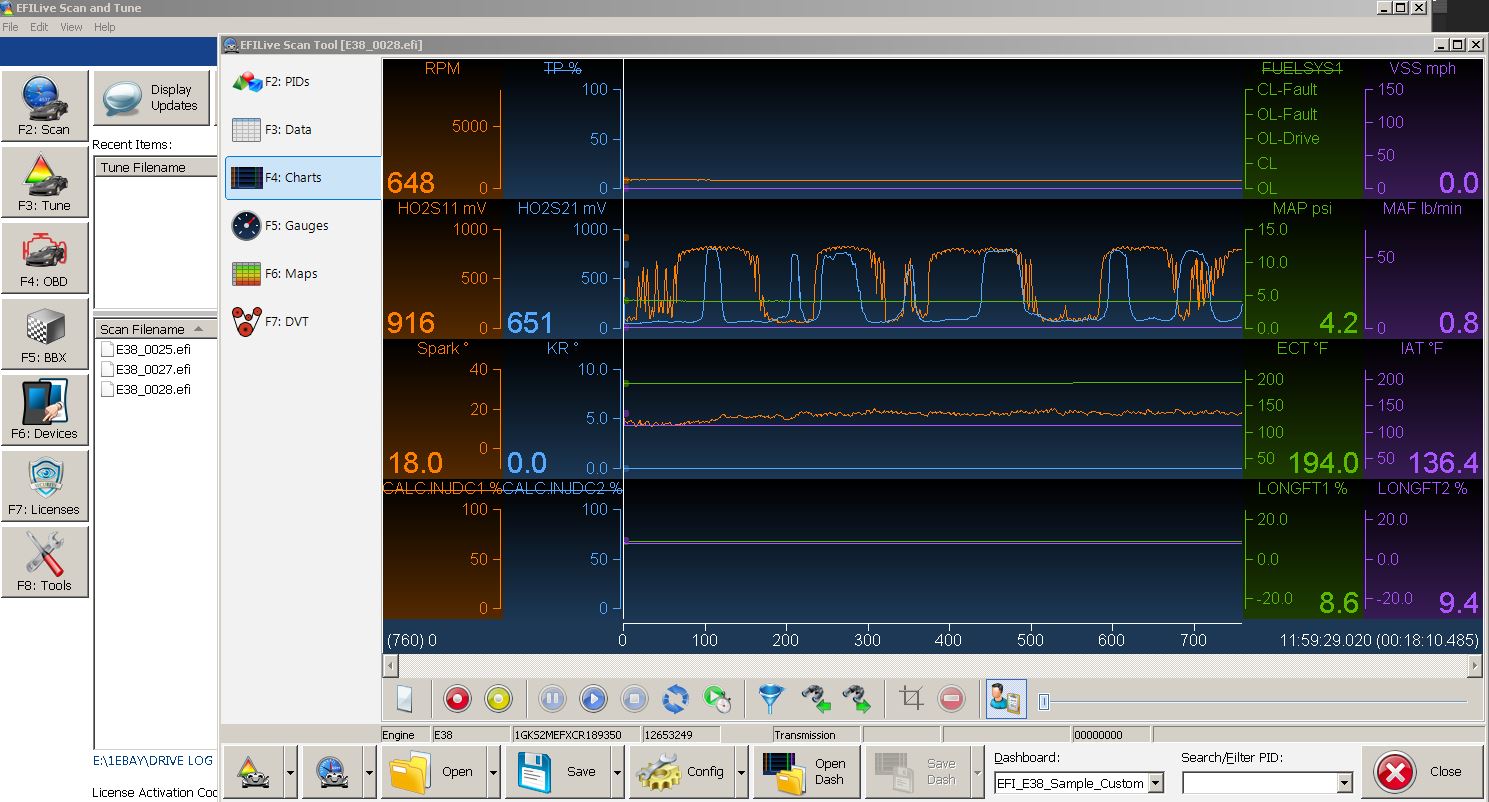Image resolution: width=1489 pixels, height=802 pixels.
Task: Click the tune car icon button at bottom
Action: [x=252, y=772]
